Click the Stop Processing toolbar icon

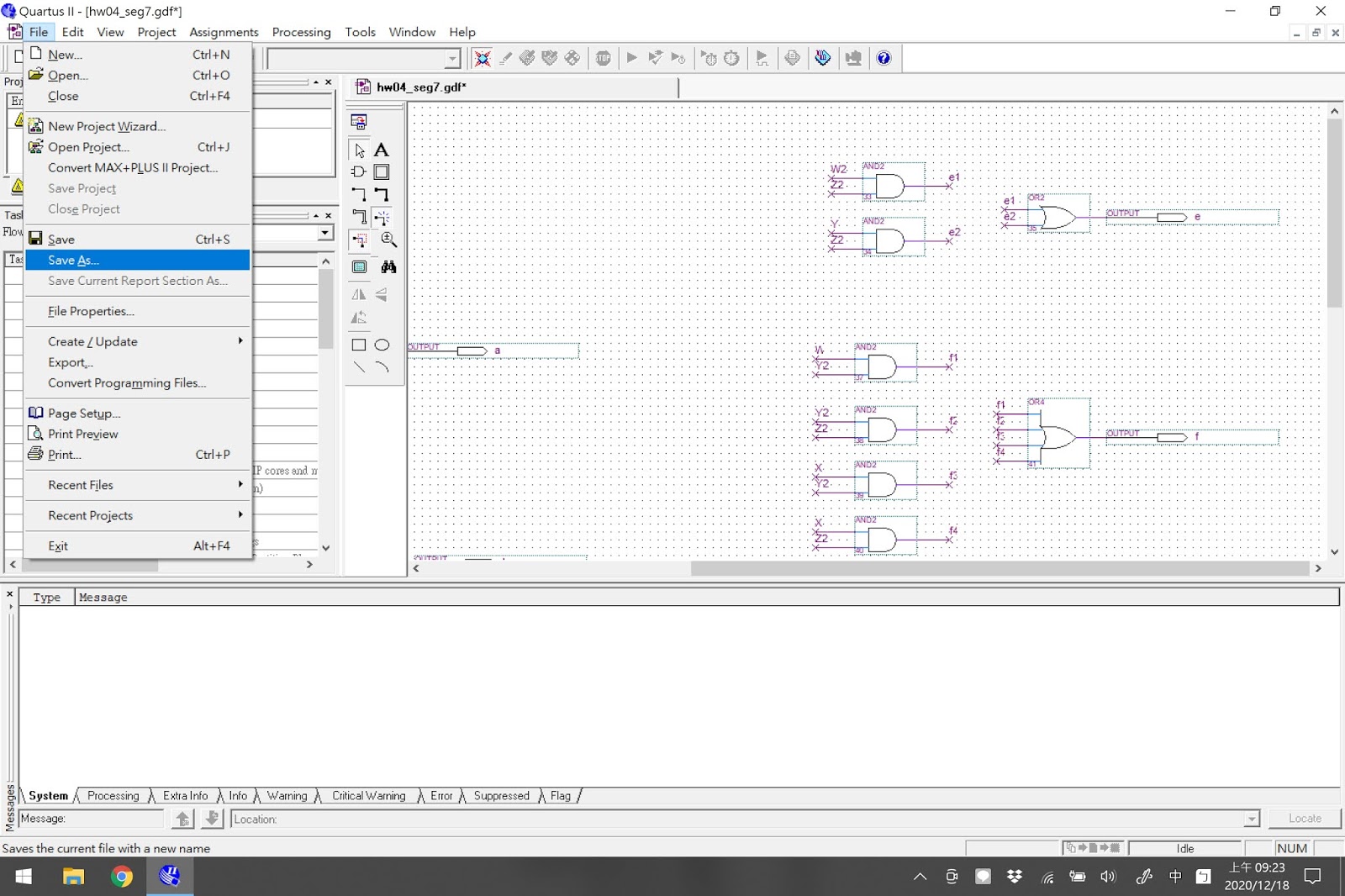604,58
